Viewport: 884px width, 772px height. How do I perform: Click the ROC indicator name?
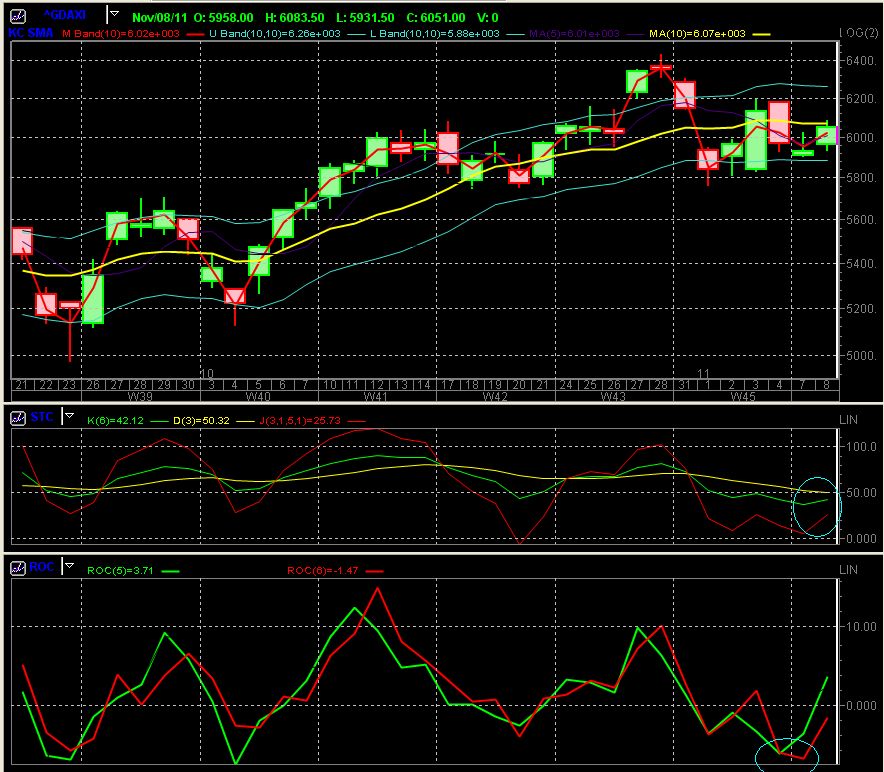click(42, 567)
